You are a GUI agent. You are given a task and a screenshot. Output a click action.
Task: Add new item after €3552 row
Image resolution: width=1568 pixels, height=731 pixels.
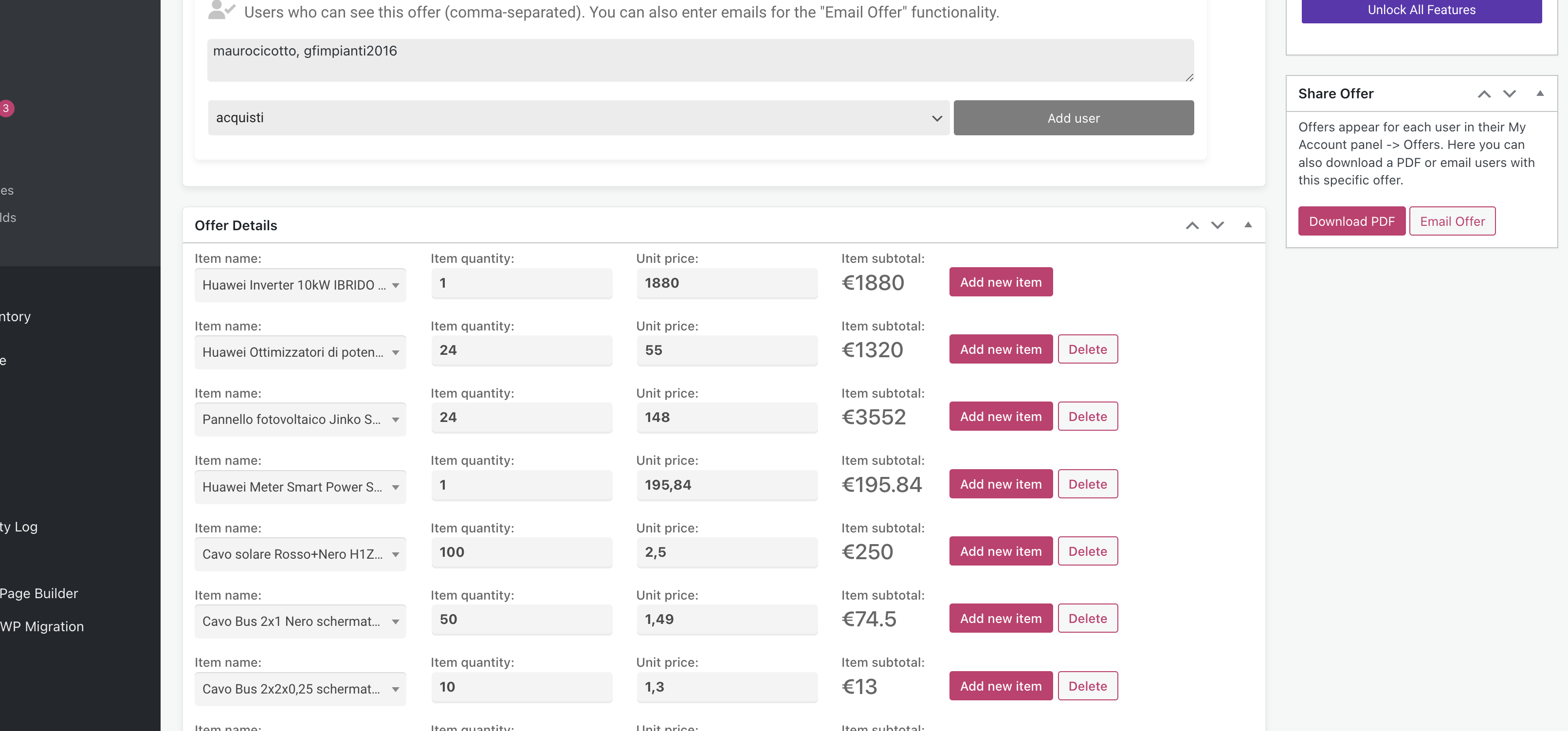pyautogui.click(x=1001, y=416)
